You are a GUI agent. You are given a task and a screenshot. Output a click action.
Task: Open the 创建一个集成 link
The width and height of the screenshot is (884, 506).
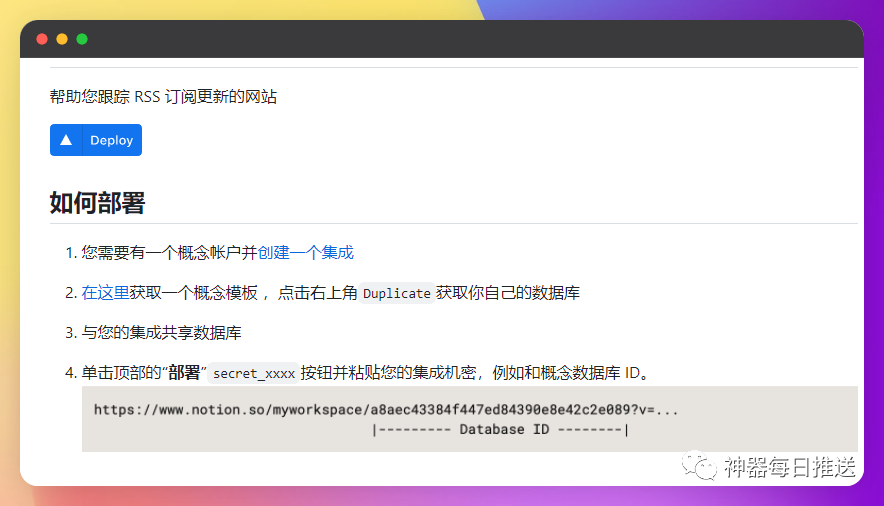pyautogui.click(x=306, y=252)
